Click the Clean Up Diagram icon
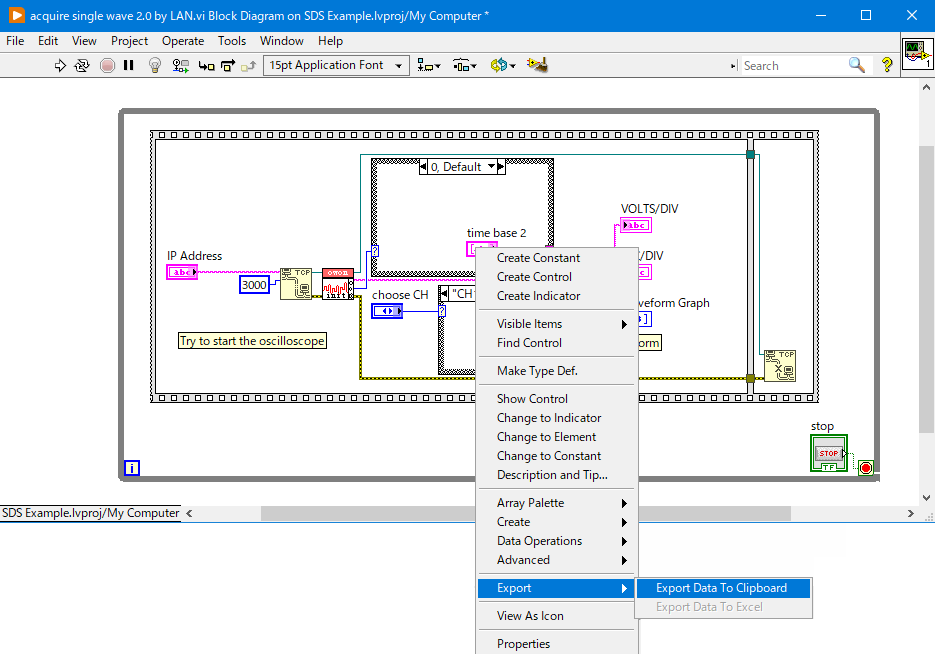 [537, 65]
